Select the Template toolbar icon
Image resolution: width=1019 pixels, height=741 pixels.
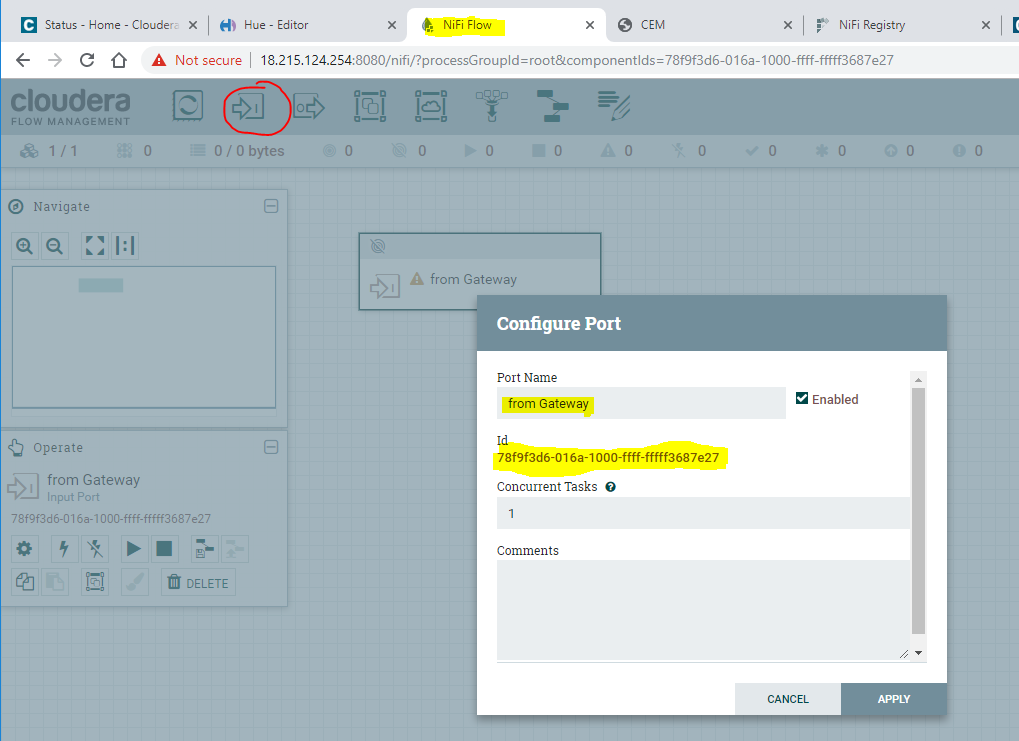552,106
